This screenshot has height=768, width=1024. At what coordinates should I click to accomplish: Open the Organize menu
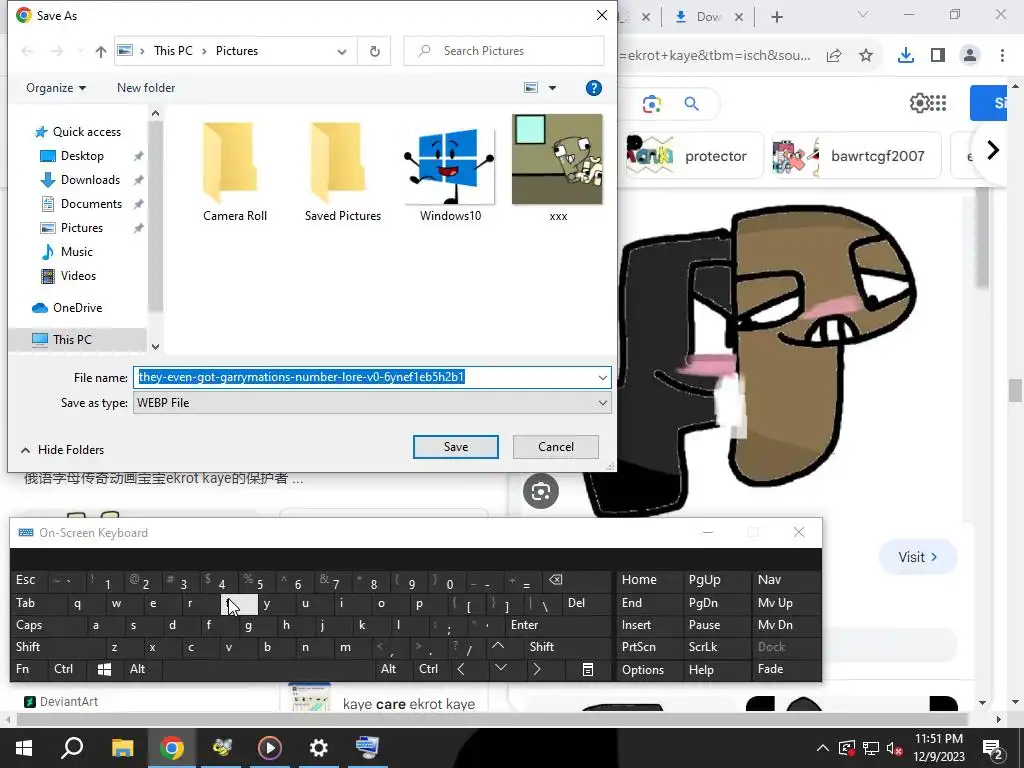pos(56,88)
